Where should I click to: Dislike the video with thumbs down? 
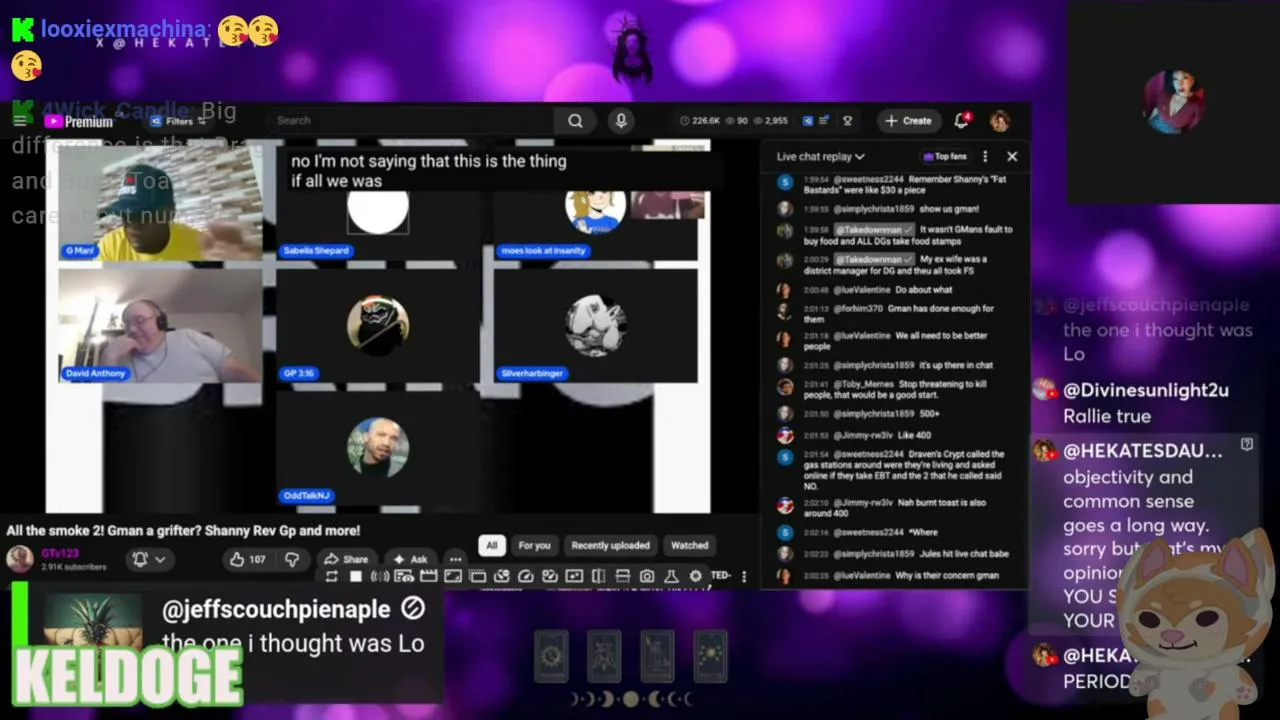pyautogui.click(x=292, y=559)
